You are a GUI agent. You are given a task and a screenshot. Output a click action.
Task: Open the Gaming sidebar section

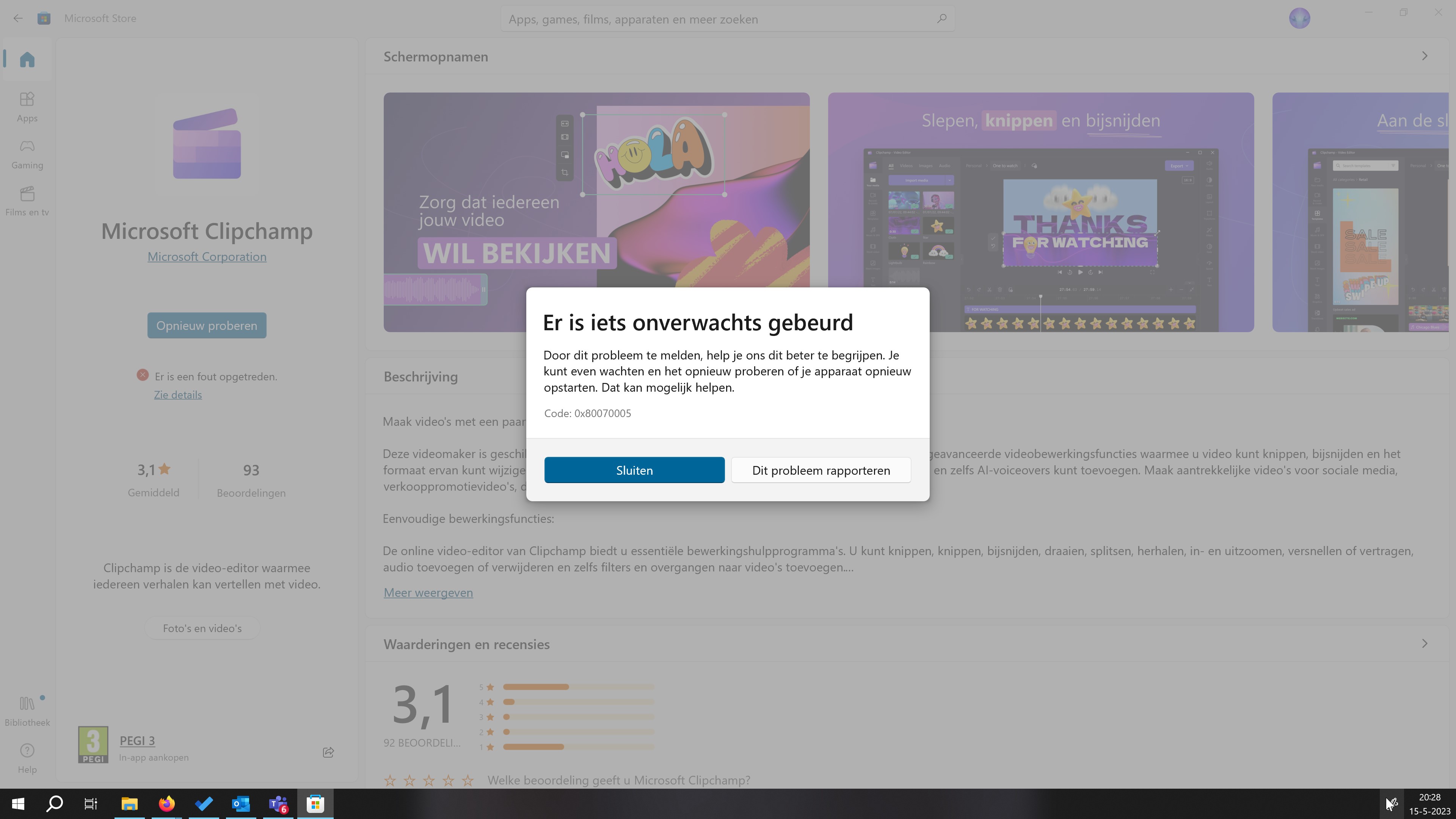pyautogui.click(x=27, y=154)
